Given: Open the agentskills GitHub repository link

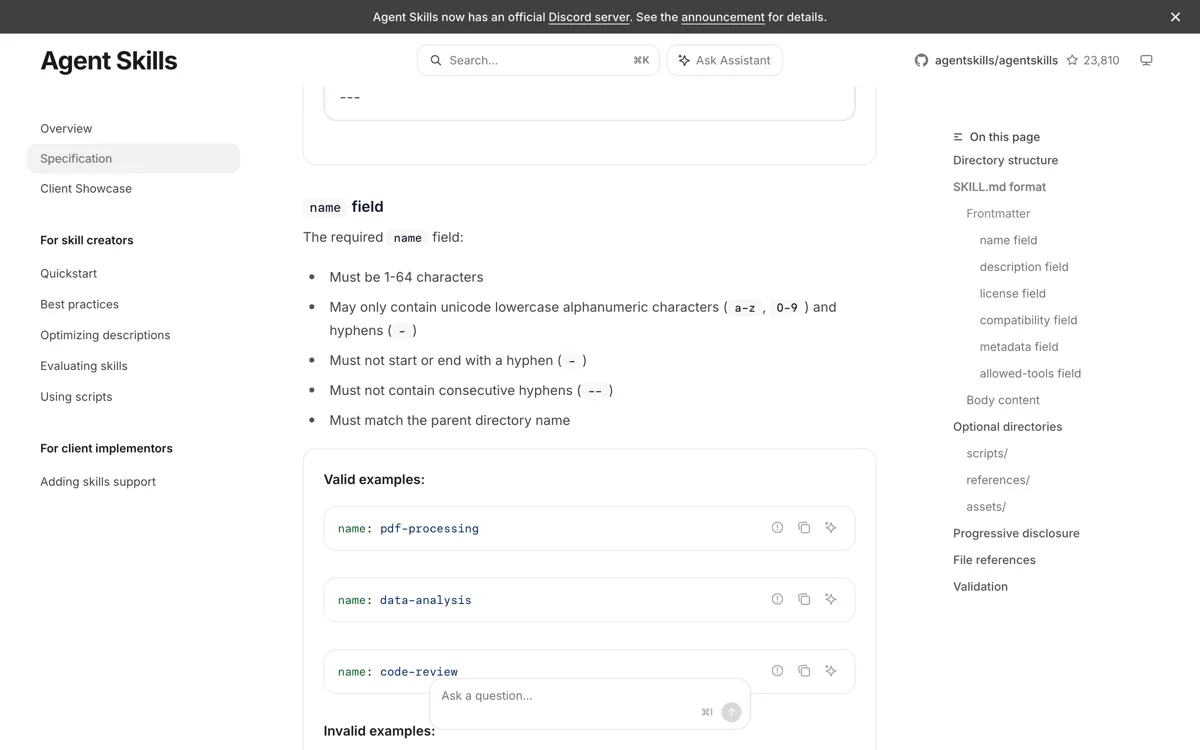Looking at the screenshot, I should click(x=986, y=60).
